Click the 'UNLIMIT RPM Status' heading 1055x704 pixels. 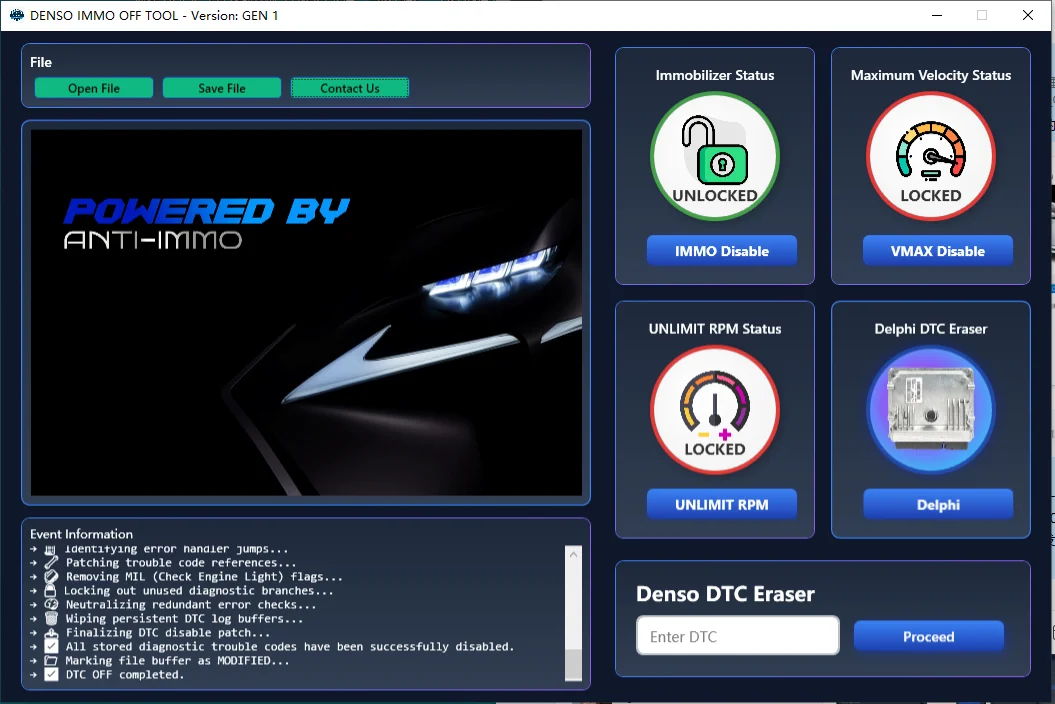tap(715, 329)
